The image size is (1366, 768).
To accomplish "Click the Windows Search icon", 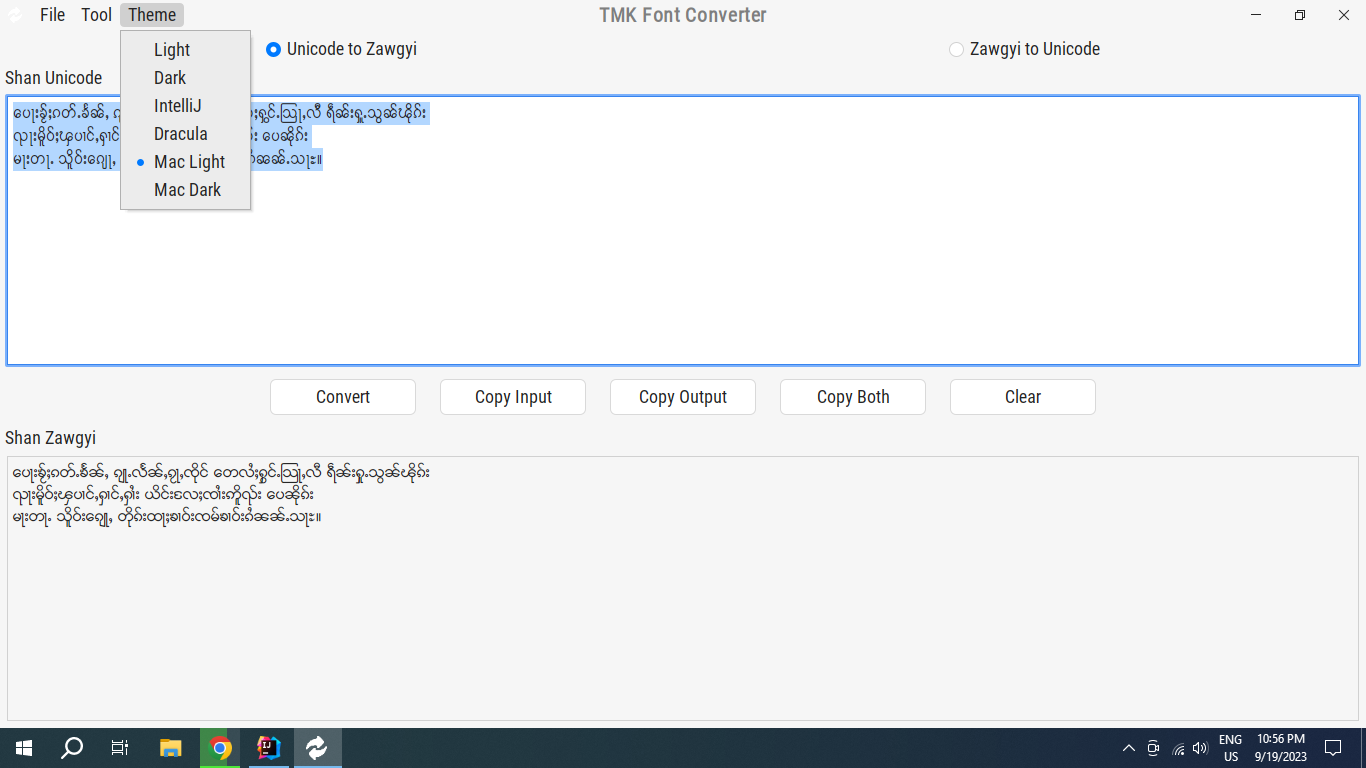I will [x=70, y=747].
